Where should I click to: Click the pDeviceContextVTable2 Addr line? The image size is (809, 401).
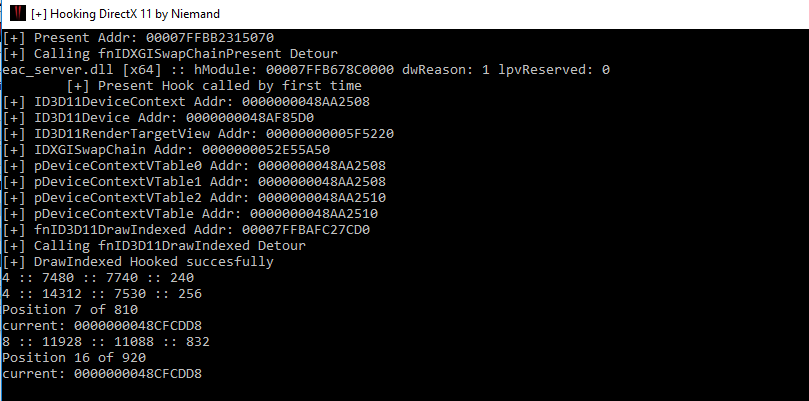pyautogui.click(x=194, y=198)
